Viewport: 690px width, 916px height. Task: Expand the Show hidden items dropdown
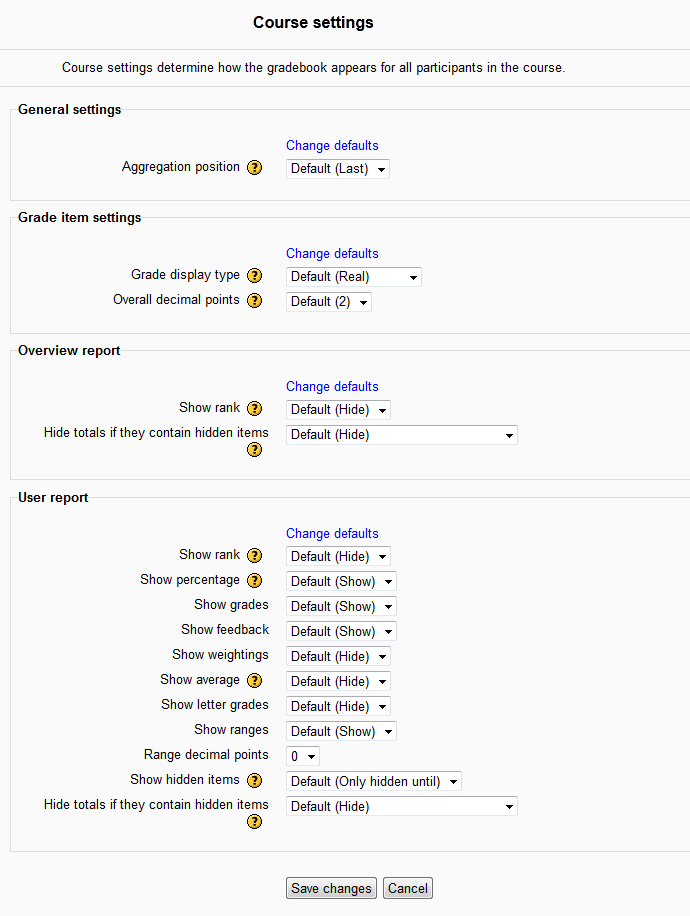(x=374, y=782)
